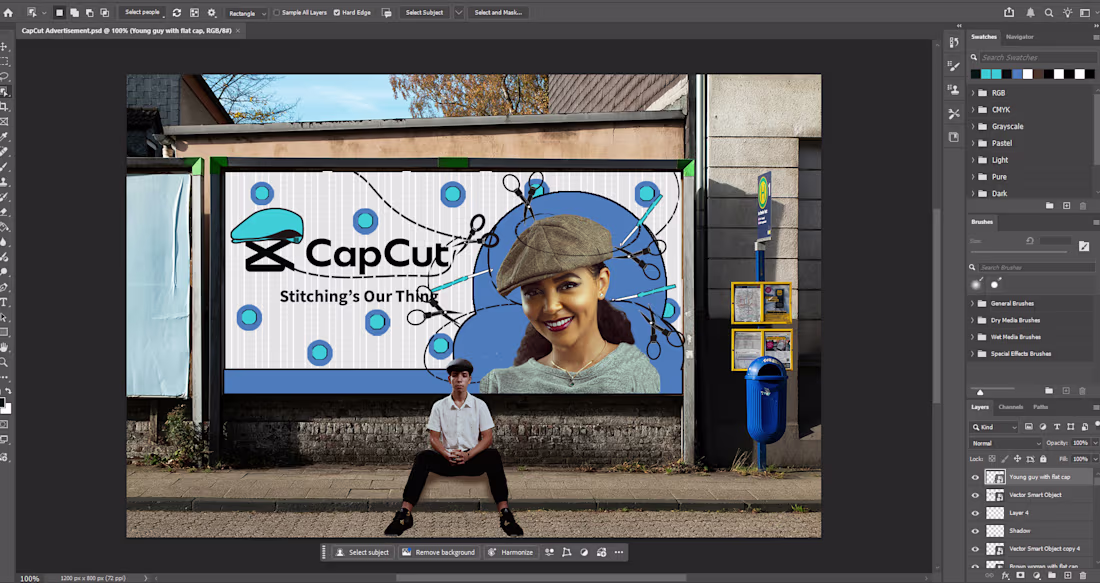Filter layers by type layers icon
The height and width of the screenshot is (583, 1100).
click(x=1057, y=427)
